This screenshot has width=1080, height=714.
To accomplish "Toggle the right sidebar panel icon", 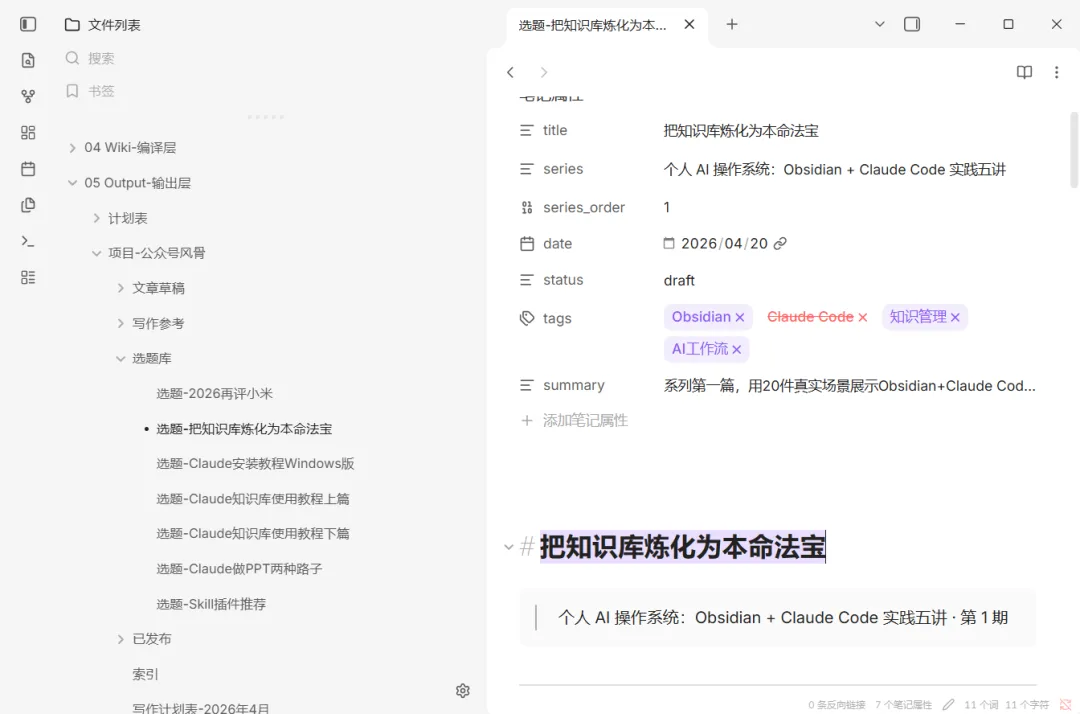I will pos(912,25).
